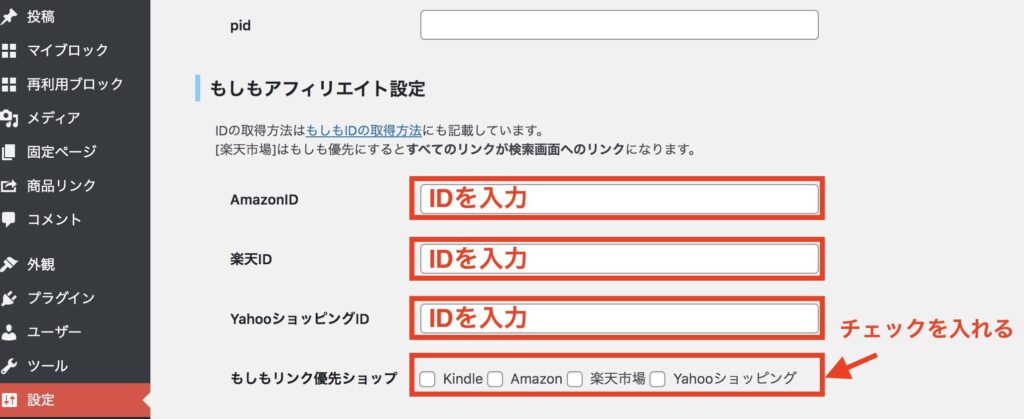Viewport: 1024px width, 419px height.
Task: Toggle the Yahooショッピング checkbox
Action: tap(658, 379)
